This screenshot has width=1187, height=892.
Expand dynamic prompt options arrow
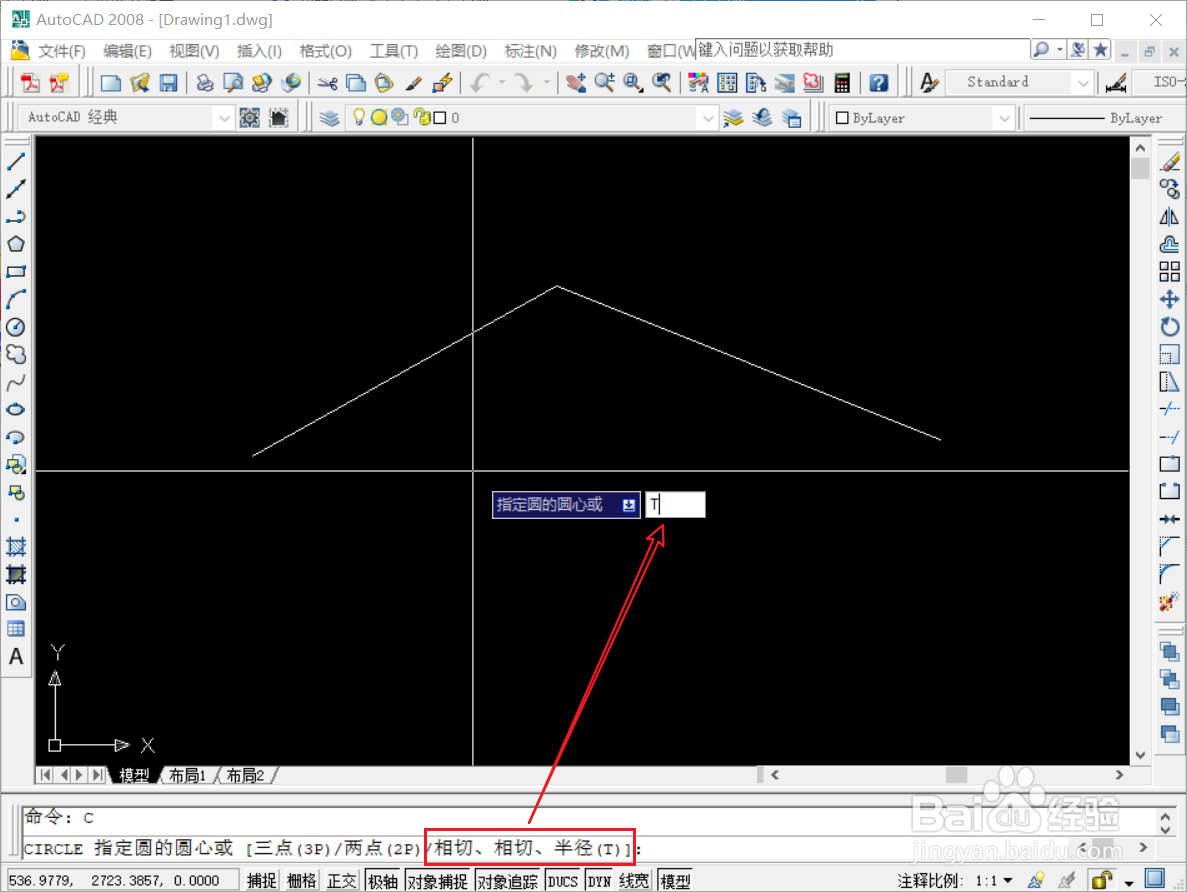pos(628,505)
